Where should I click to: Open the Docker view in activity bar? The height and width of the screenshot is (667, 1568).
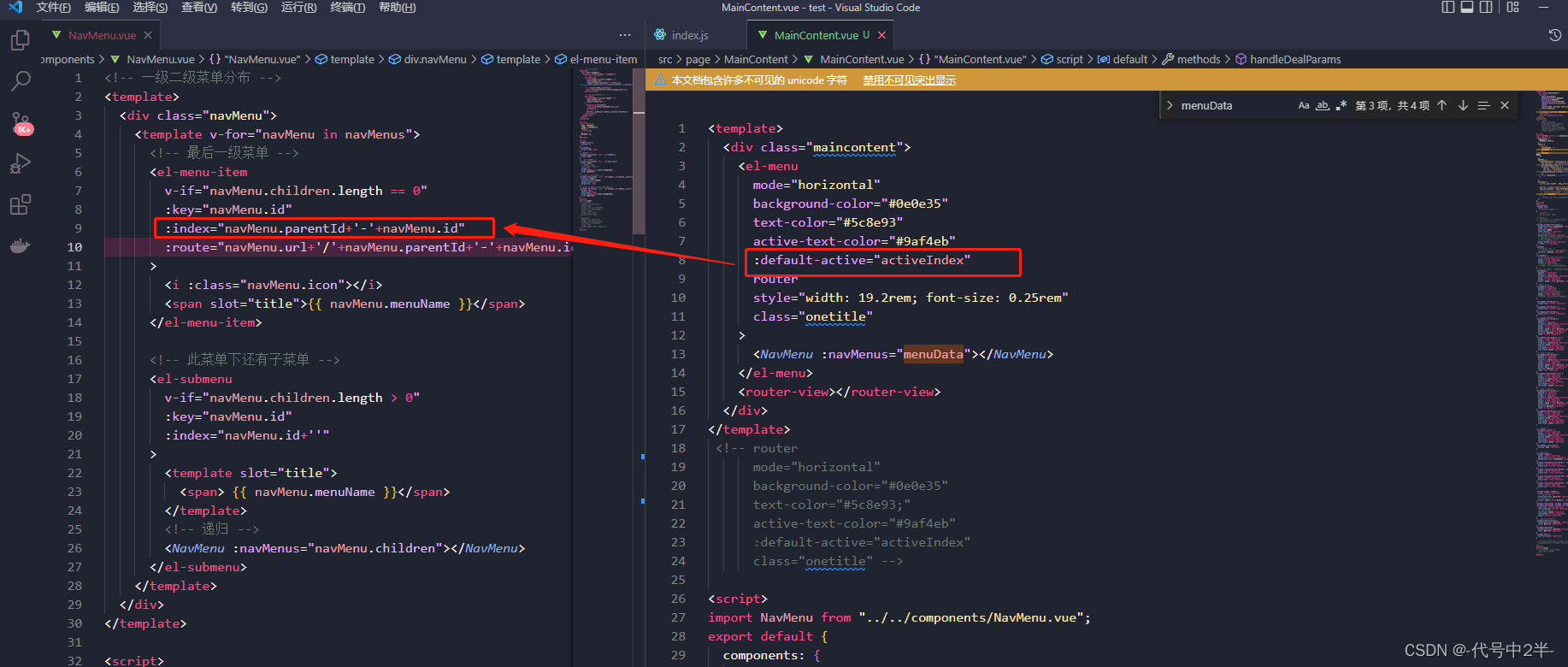21,246
